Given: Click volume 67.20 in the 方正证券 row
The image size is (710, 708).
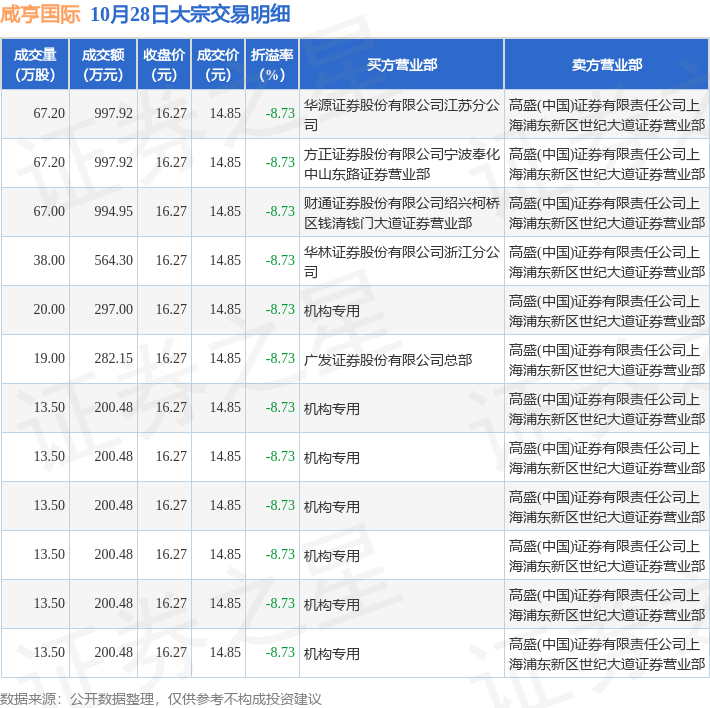Looking at the screenshot, I should 49,162.
